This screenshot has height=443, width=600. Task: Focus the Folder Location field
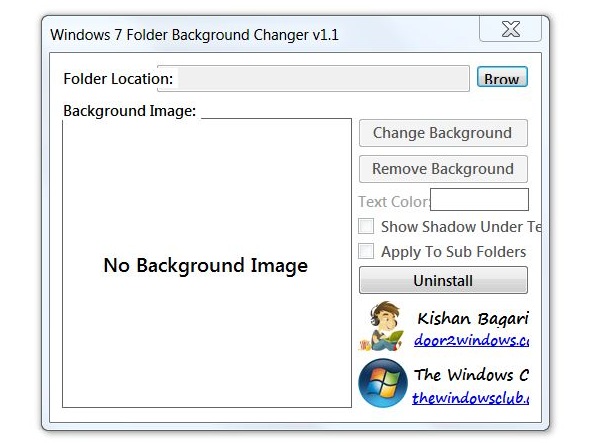(x=313, y=78)
